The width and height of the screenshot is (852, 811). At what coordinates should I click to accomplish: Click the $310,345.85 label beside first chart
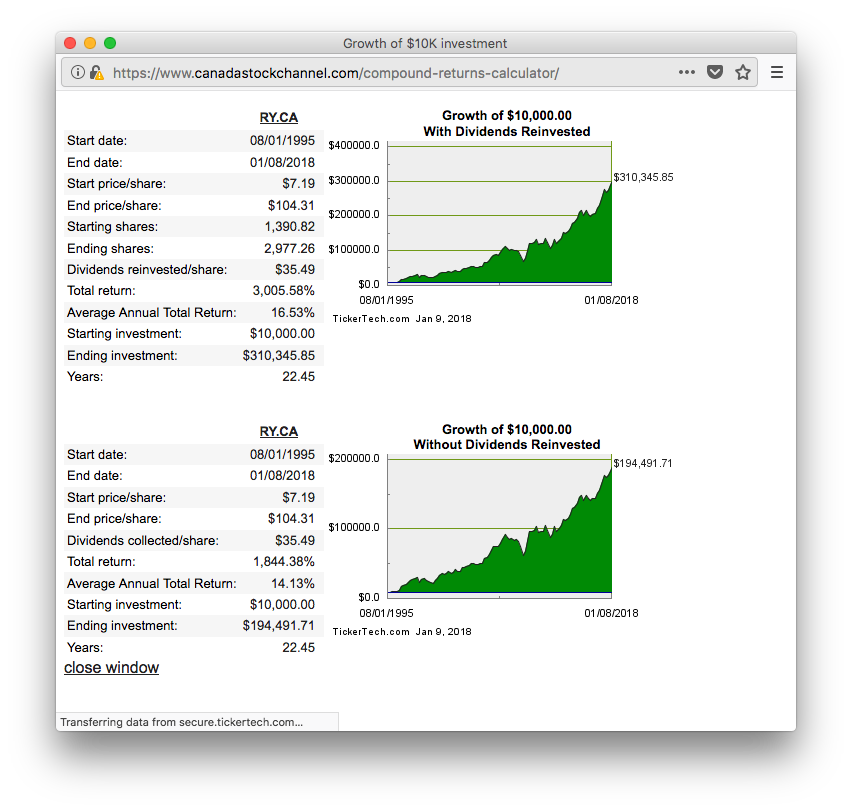(x=643, y=177)
